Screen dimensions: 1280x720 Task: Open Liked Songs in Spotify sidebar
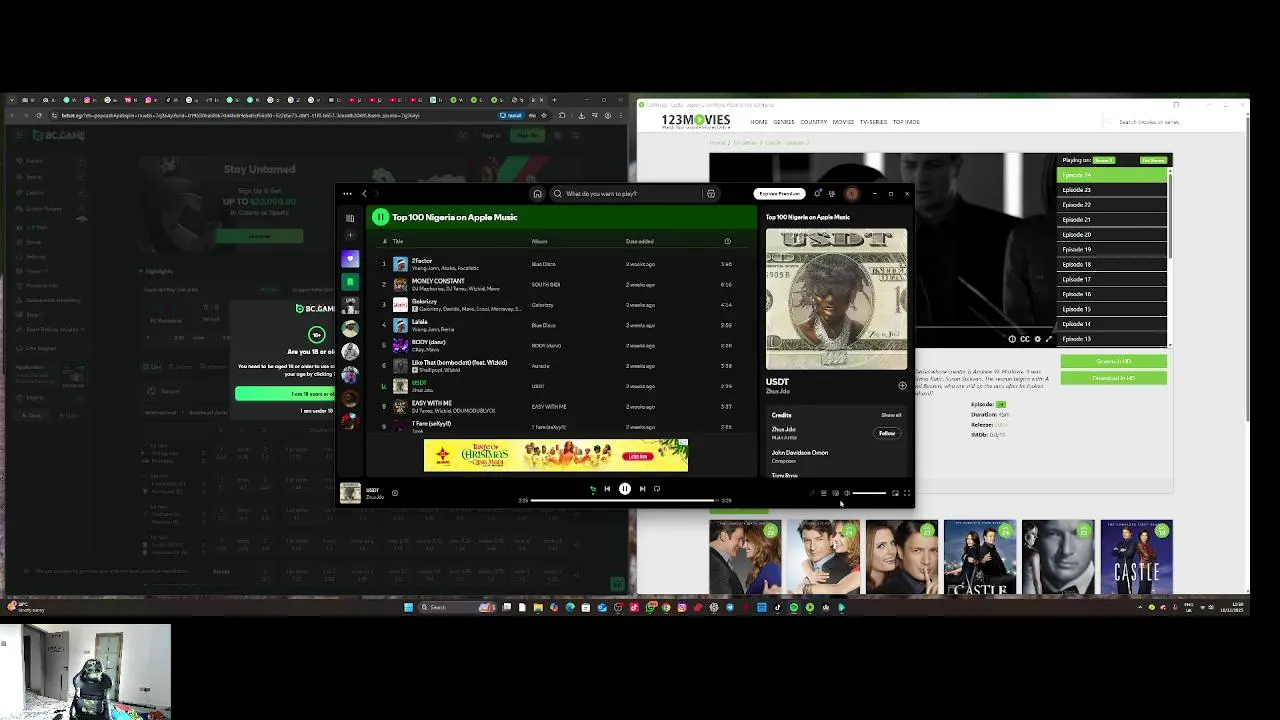pos(350,259)
